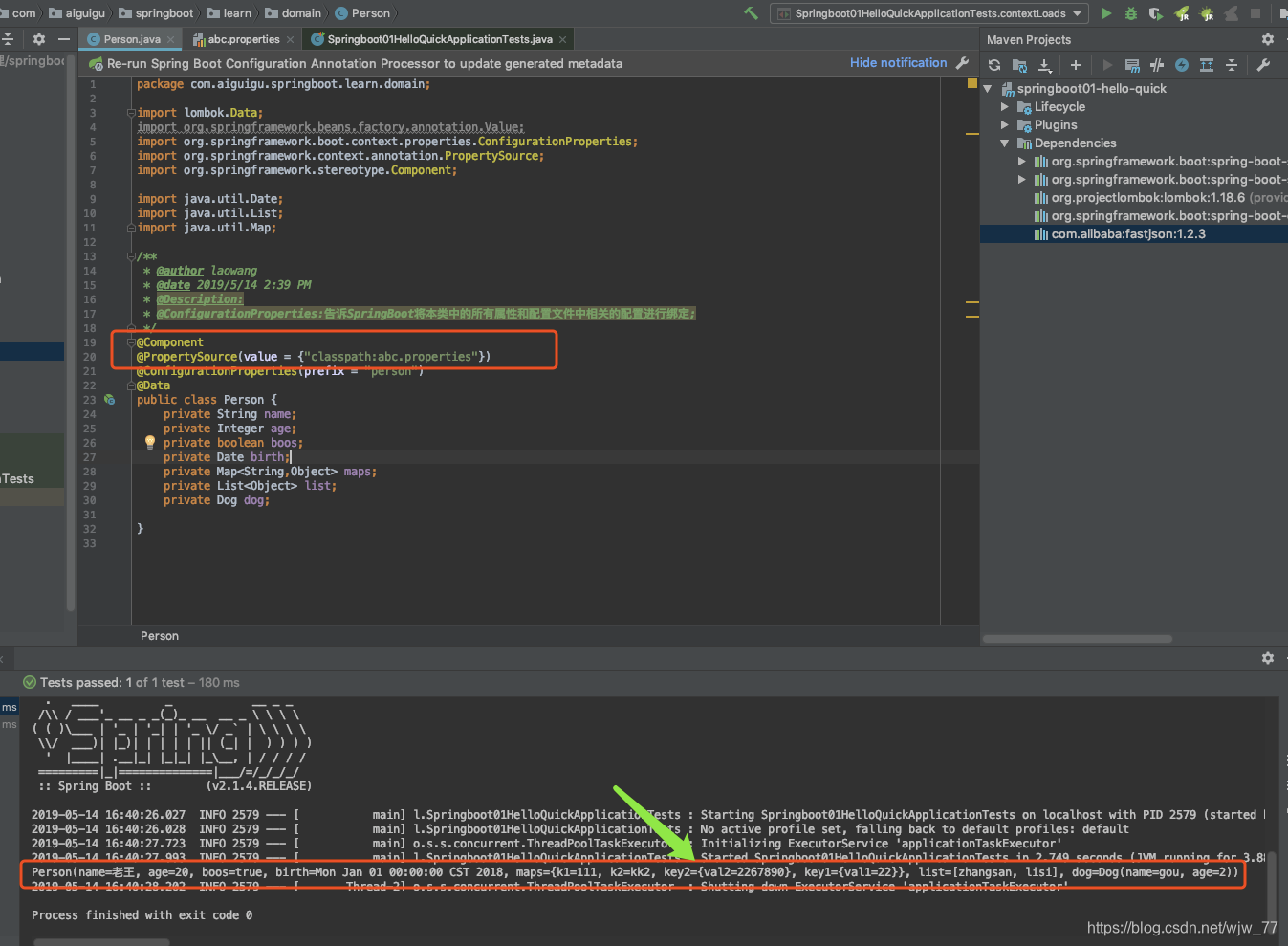The height and width of the screenshot is (946, 1288).
Task: Reimport all Maven projects
Action: tap(994, 65)
